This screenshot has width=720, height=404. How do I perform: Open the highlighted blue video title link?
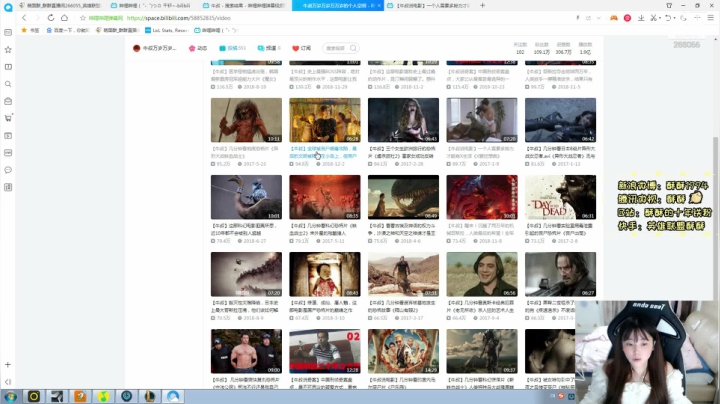[x=324, y=152]
